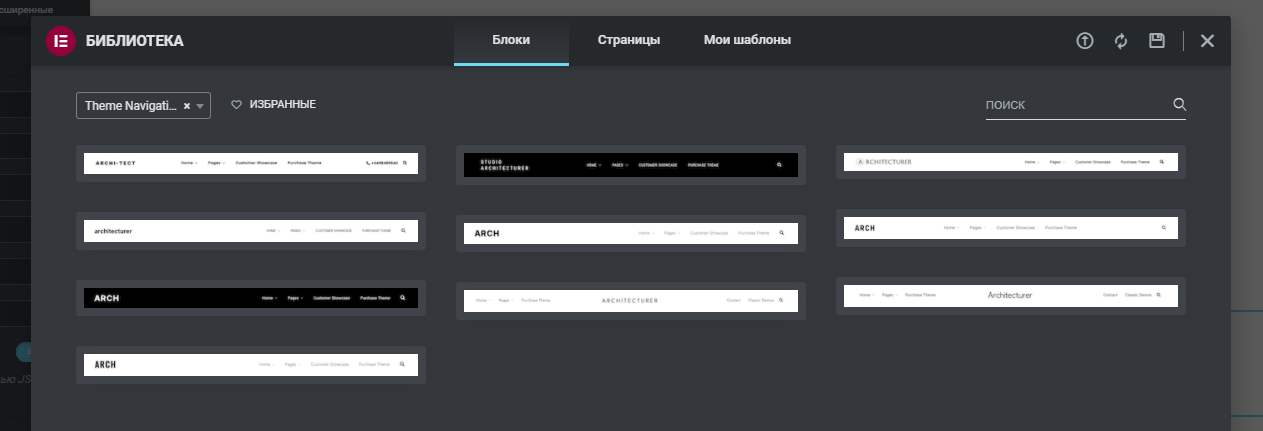Click the sync library refresh icon
The image size is (1263, 431).
[x=1121, y=41]
